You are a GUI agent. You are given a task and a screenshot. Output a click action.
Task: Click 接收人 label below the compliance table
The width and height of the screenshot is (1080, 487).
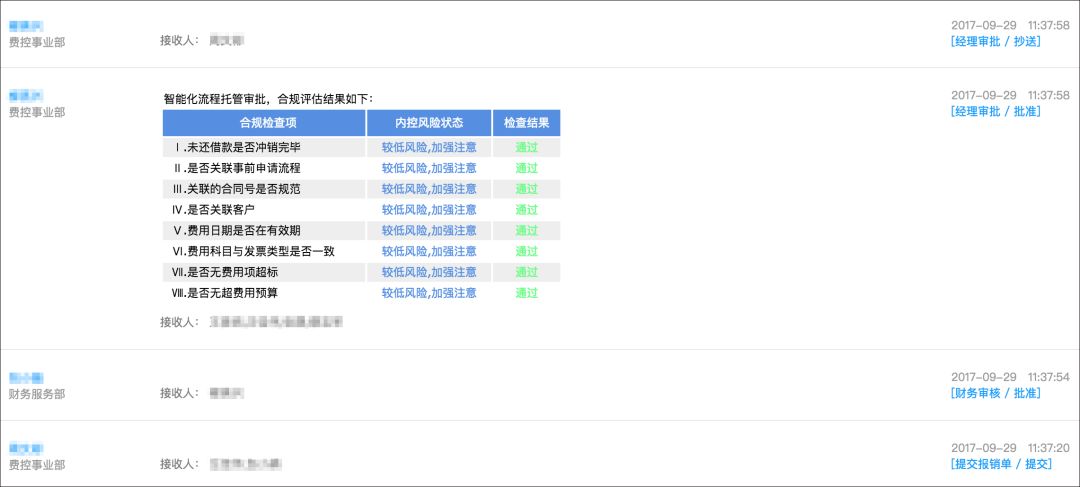click(x=179, y=322)
